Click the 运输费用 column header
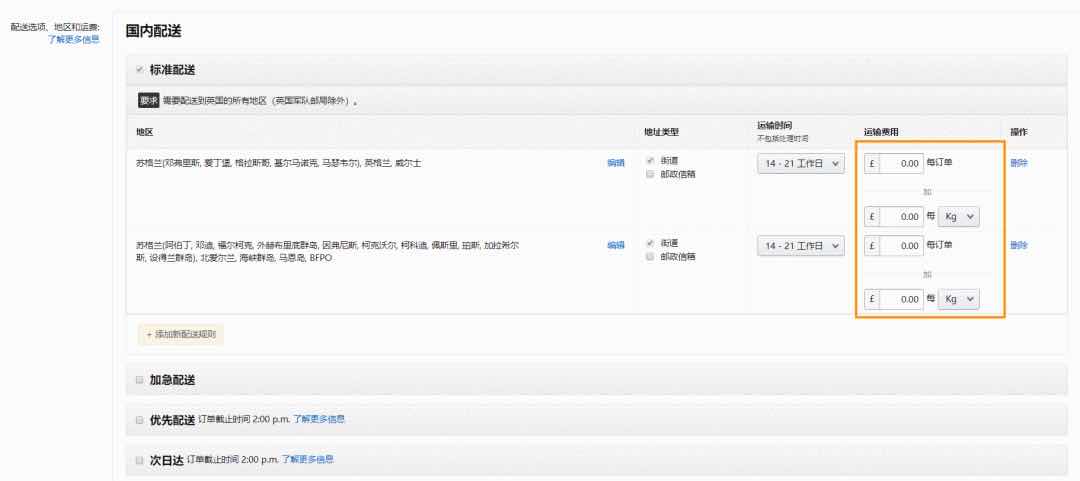This screenshot has width=1080, height=481. [x=881, y=132]
